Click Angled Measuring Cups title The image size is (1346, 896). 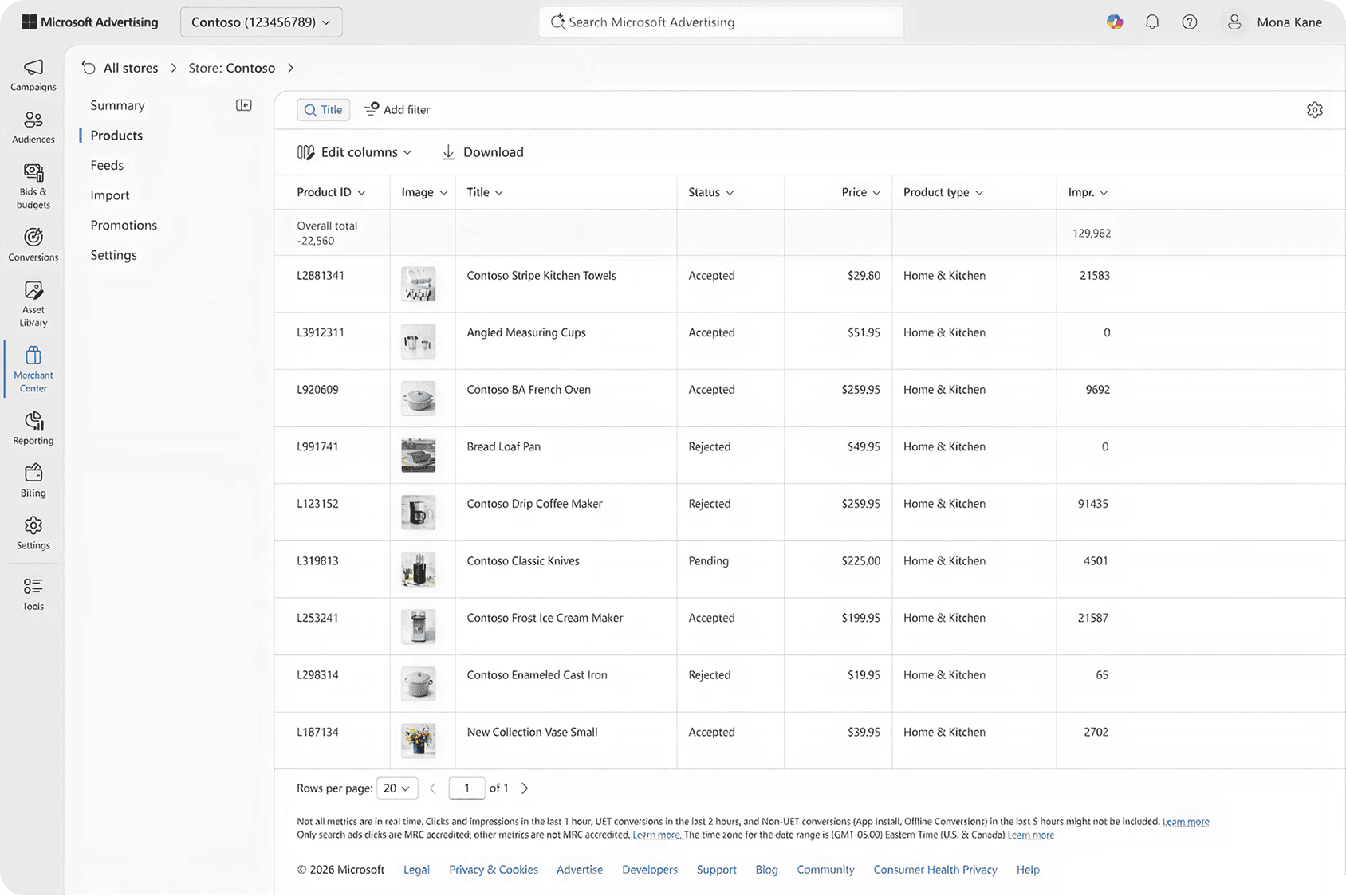coord(526,332)
